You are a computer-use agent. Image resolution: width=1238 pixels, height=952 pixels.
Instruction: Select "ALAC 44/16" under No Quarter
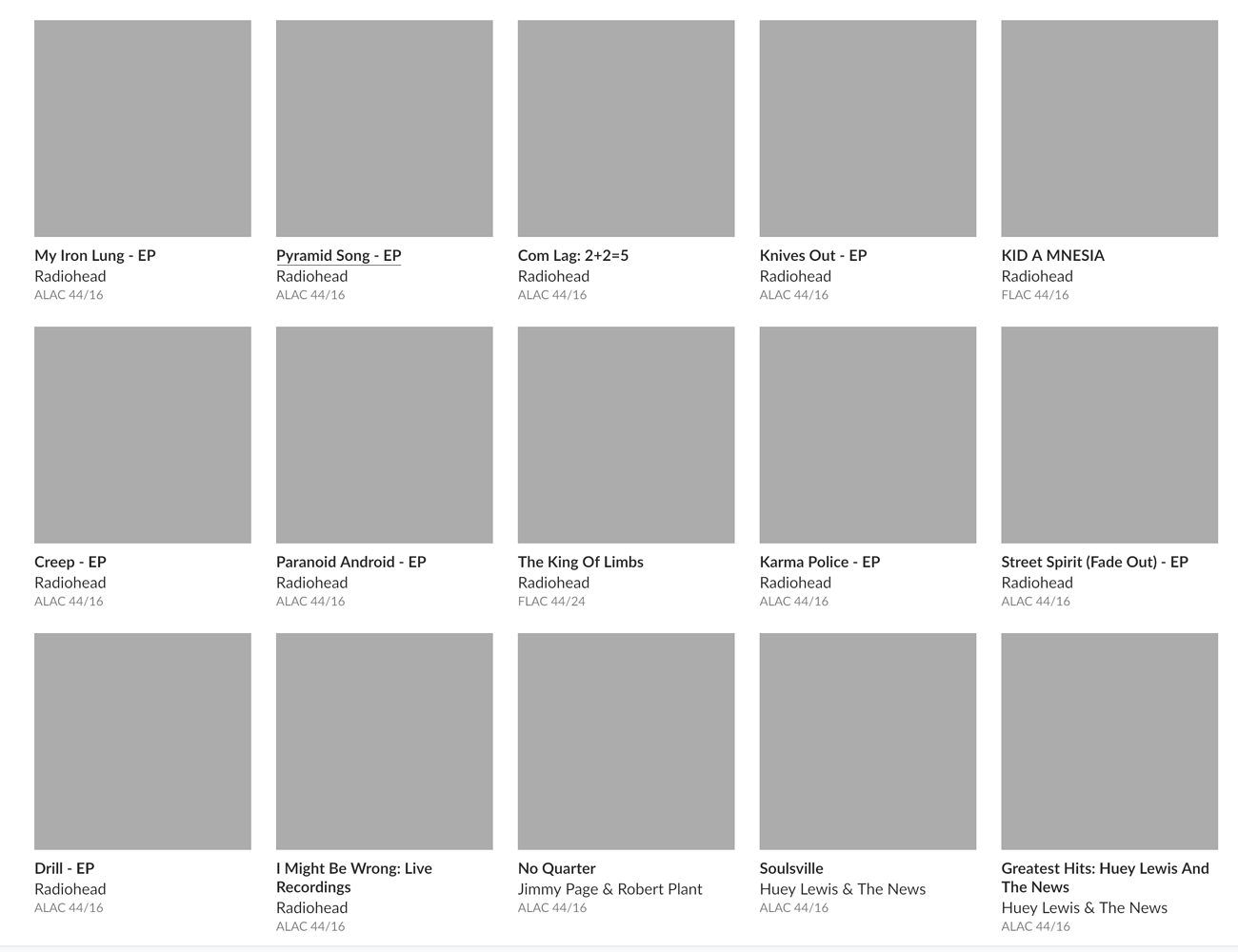pyautogui.click(x=553, y=908)
